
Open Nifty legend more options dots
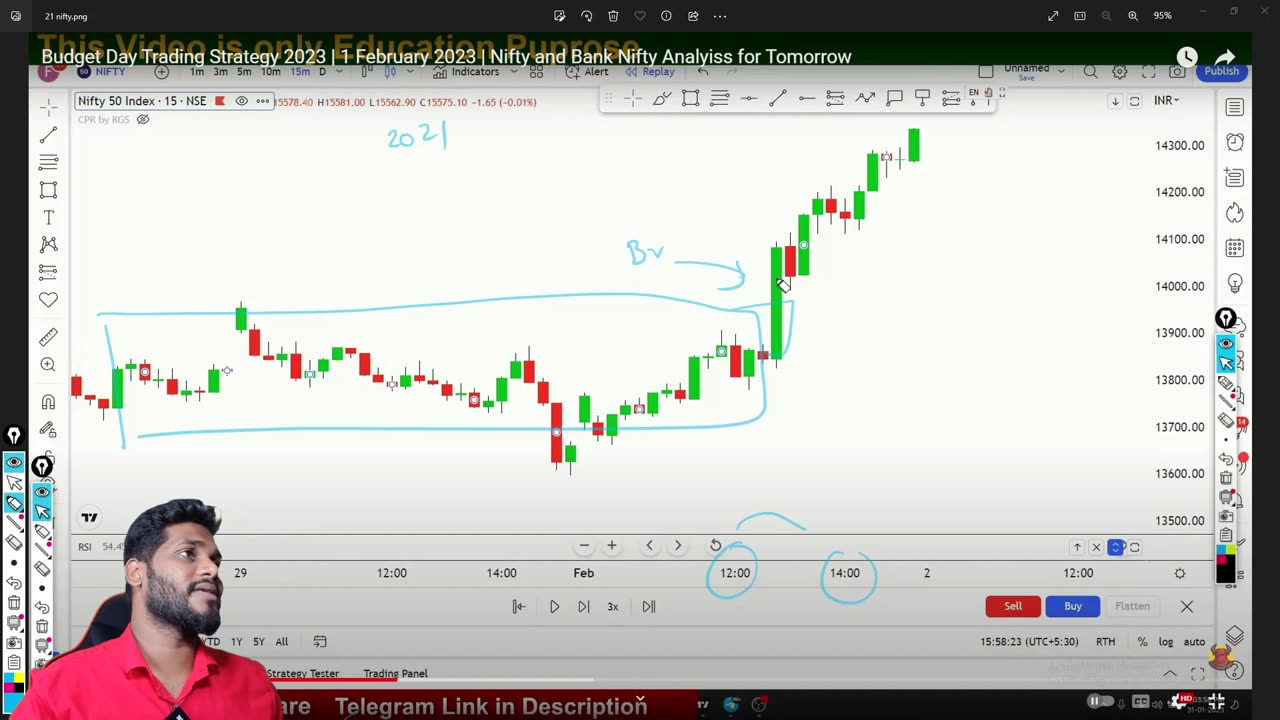263,101
